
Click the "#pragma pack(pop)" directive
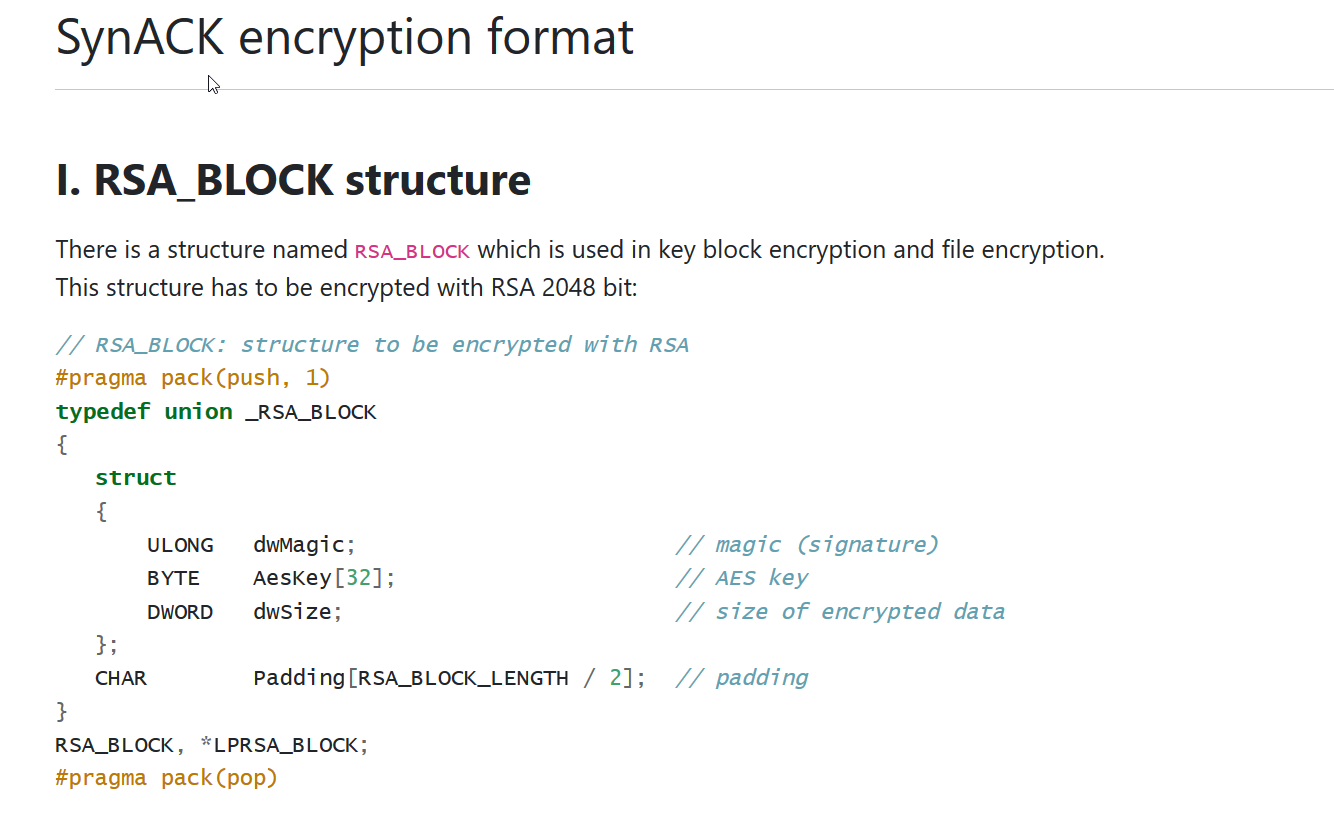tap(166, 778)
